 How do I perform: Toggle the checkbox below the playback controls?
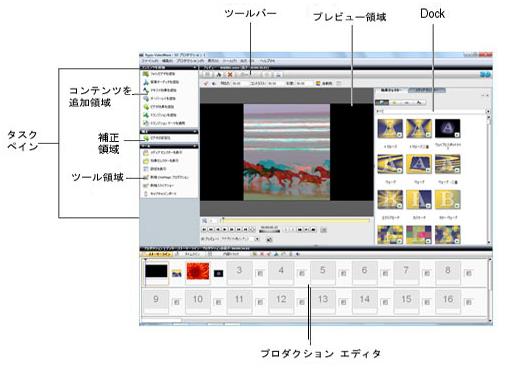203,239
